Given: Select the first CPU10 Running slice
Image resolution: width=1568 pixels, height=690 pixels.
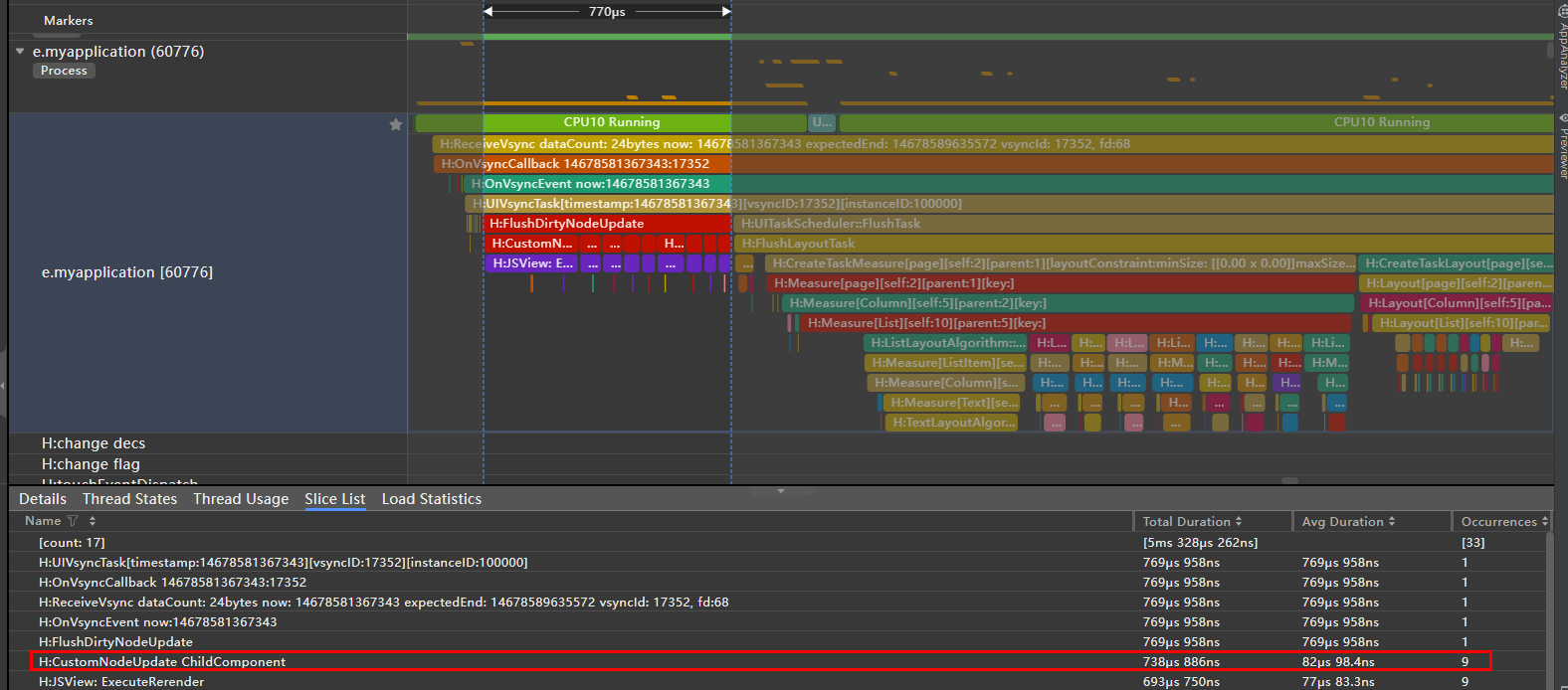Looking at the screenshot, I should [611, 122].
